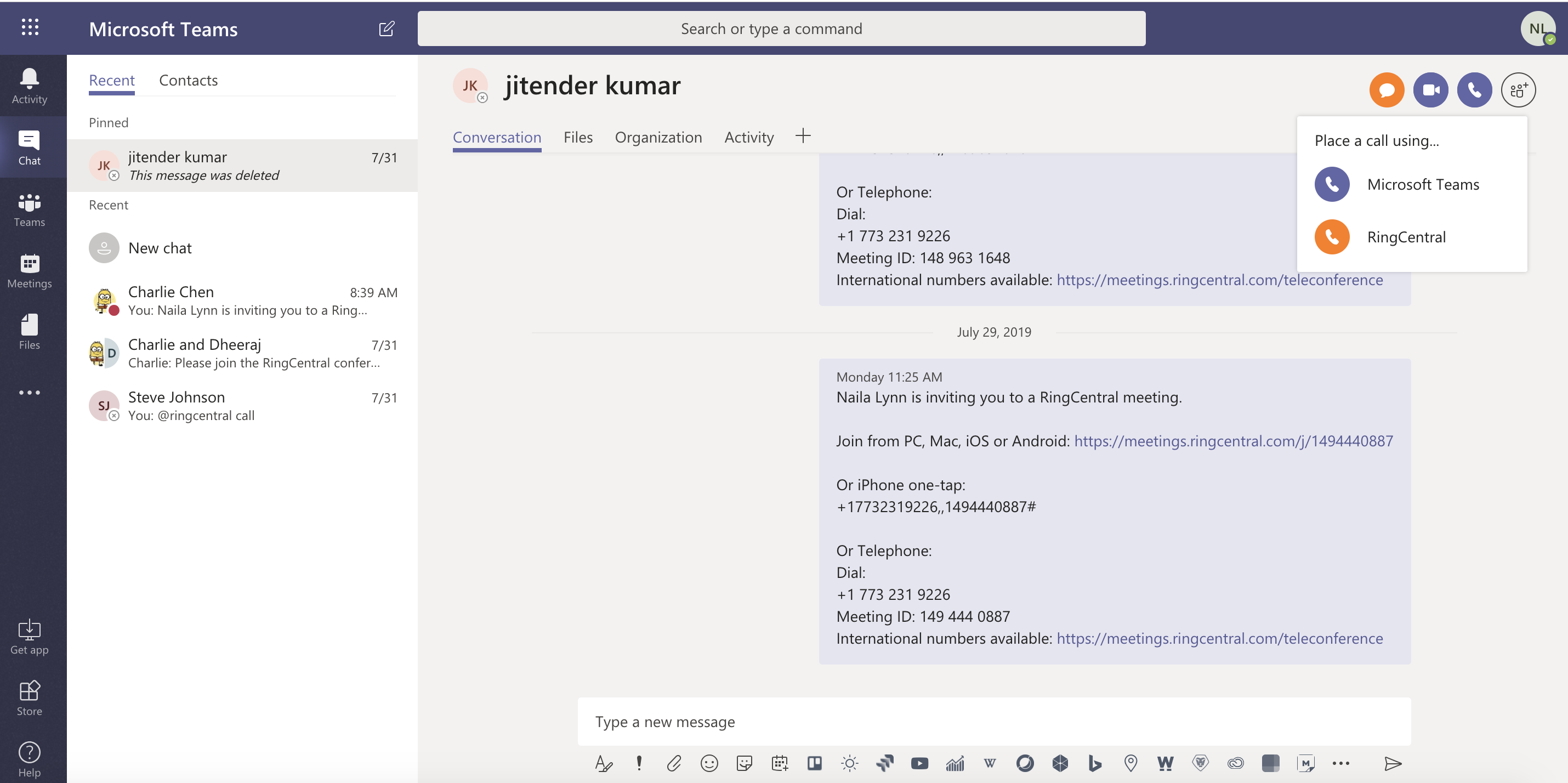Place call using Microsoft Teams option
Screen dimensions: 1568x783
coord(1411,184)
